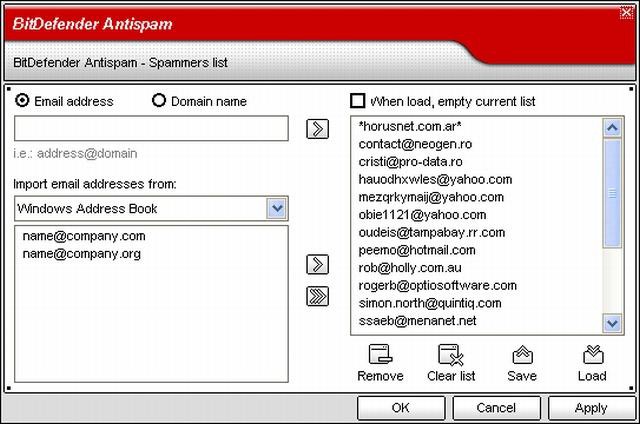Select the Email address radio button
Image resolution: width=640 pixels, height=424 pixels.
pos(23,101)
